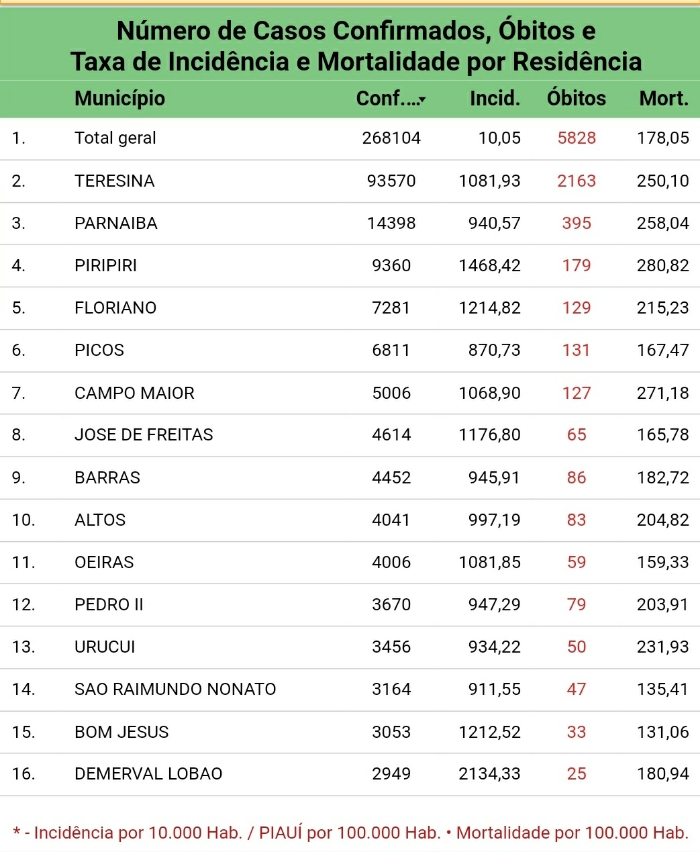The height and width of the screenshot is (852, 700).
Task: Select PICOS in the table
Action: 99,350
